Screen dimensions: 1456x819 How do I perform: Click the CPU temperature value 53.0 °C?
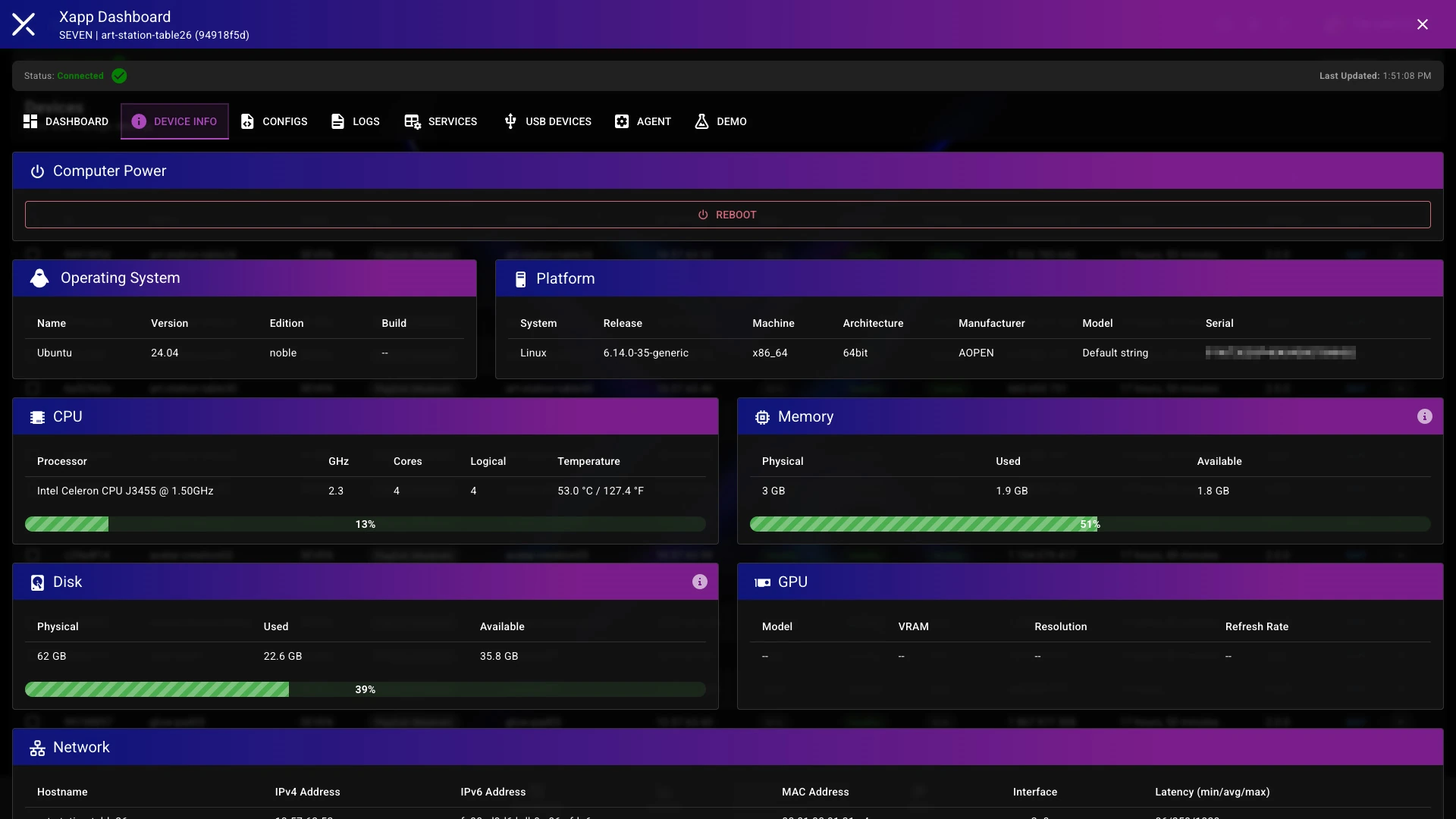[601, 491]
